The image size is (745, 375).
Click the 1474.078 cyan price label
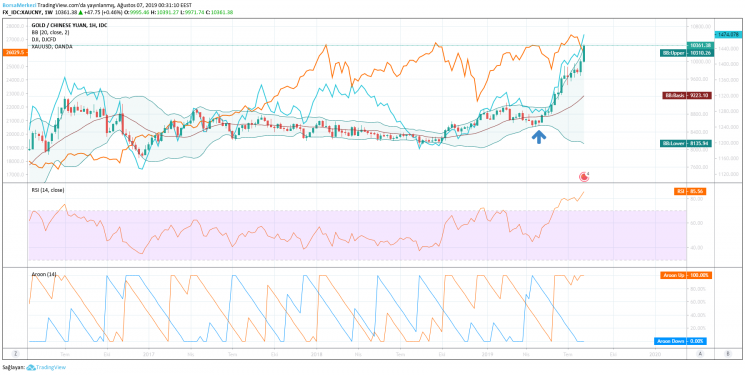pos(728,35)
